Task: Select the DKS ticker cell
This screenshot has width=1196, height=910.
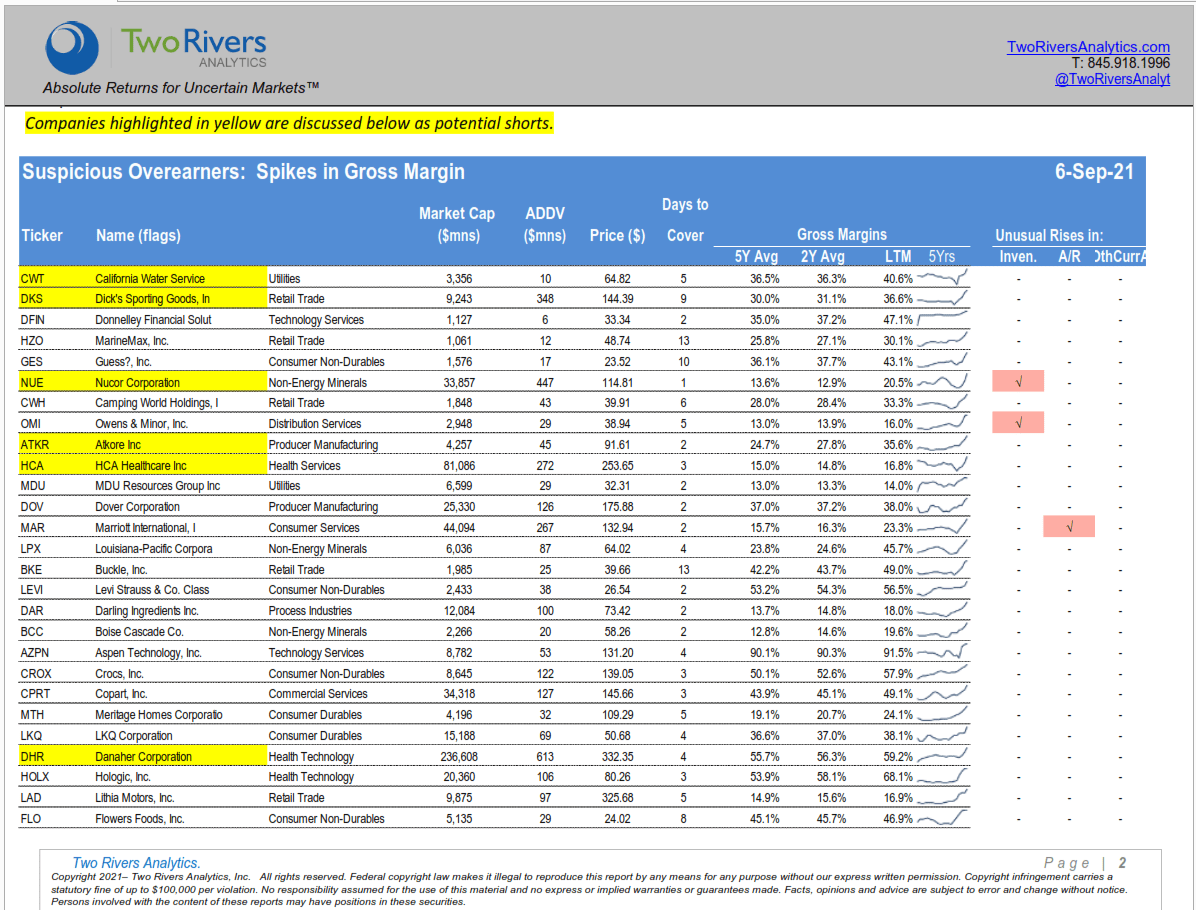Action: point(32,299)
